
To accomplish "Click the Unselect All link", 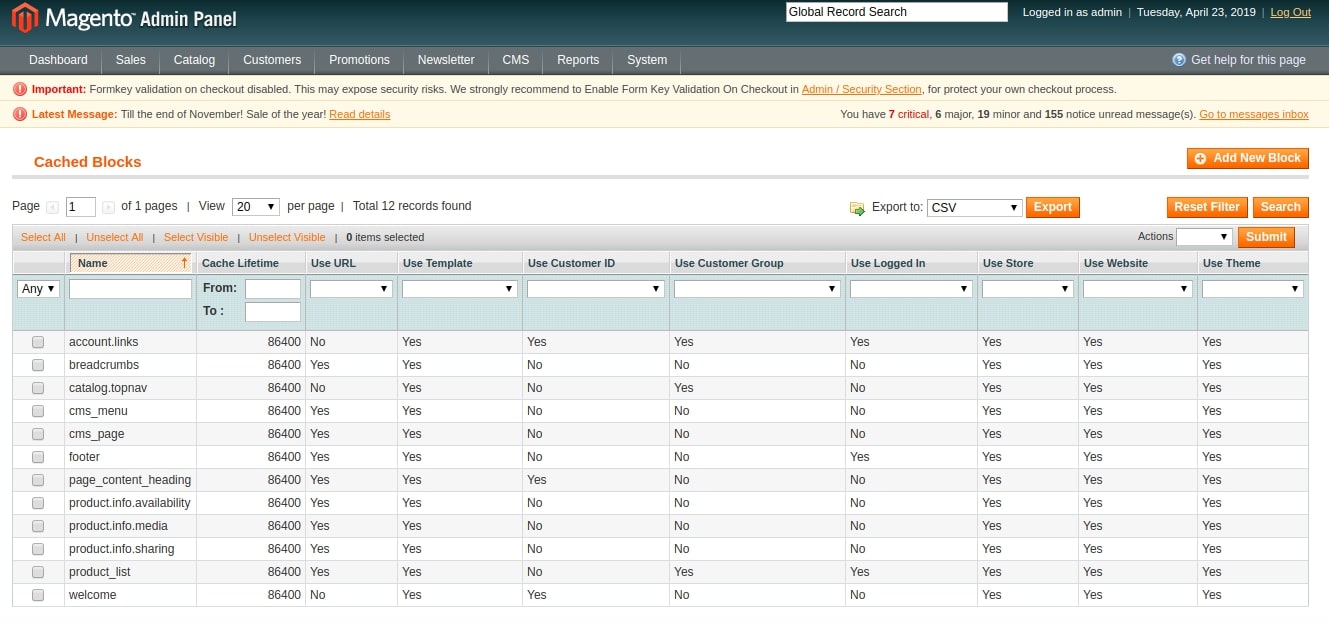I will coord(114,237).
